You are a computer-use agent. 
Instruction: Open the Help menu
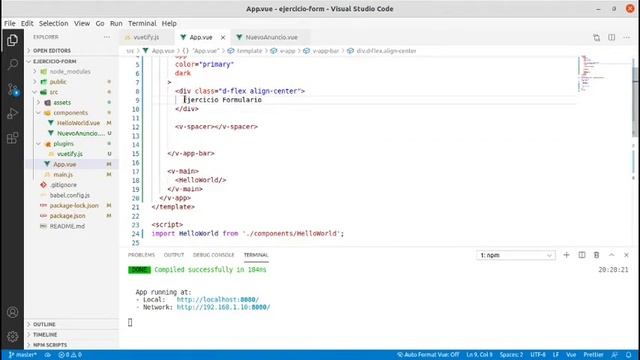point(169,24)
